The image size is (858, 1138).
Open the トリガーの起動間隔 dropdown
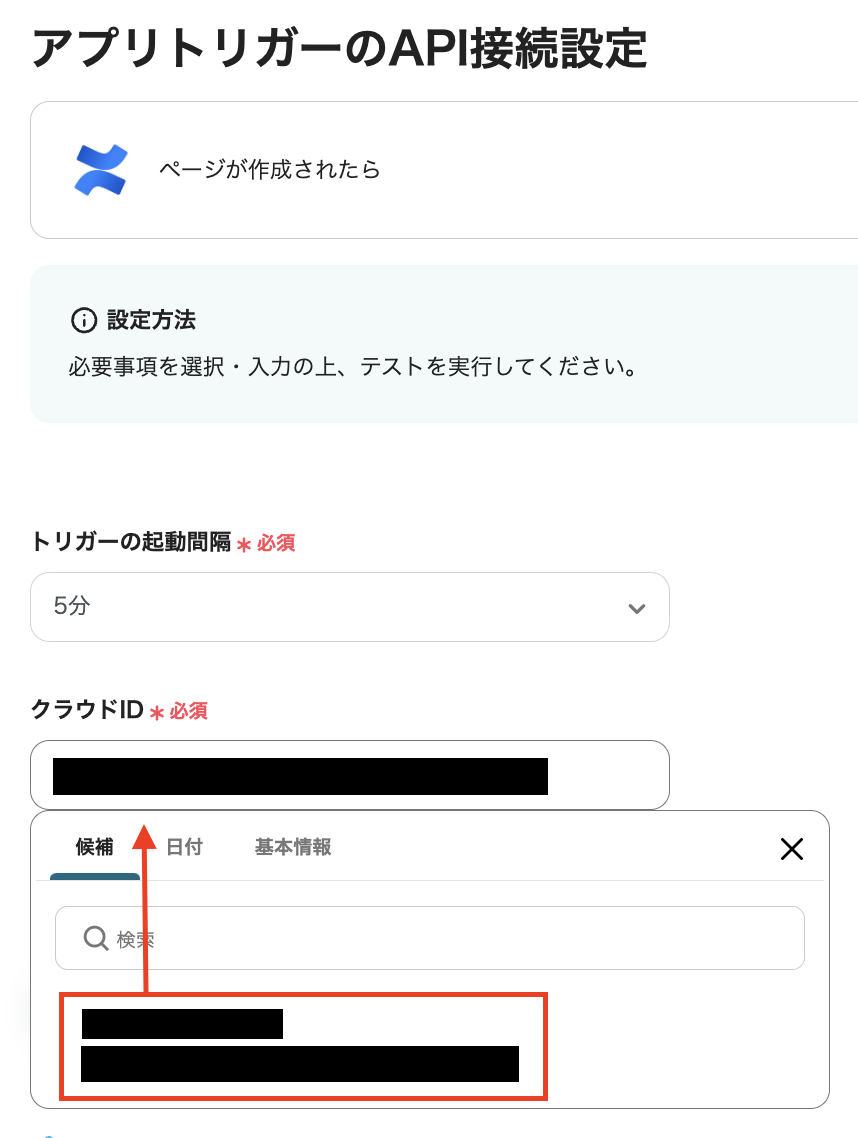point(349,607)
